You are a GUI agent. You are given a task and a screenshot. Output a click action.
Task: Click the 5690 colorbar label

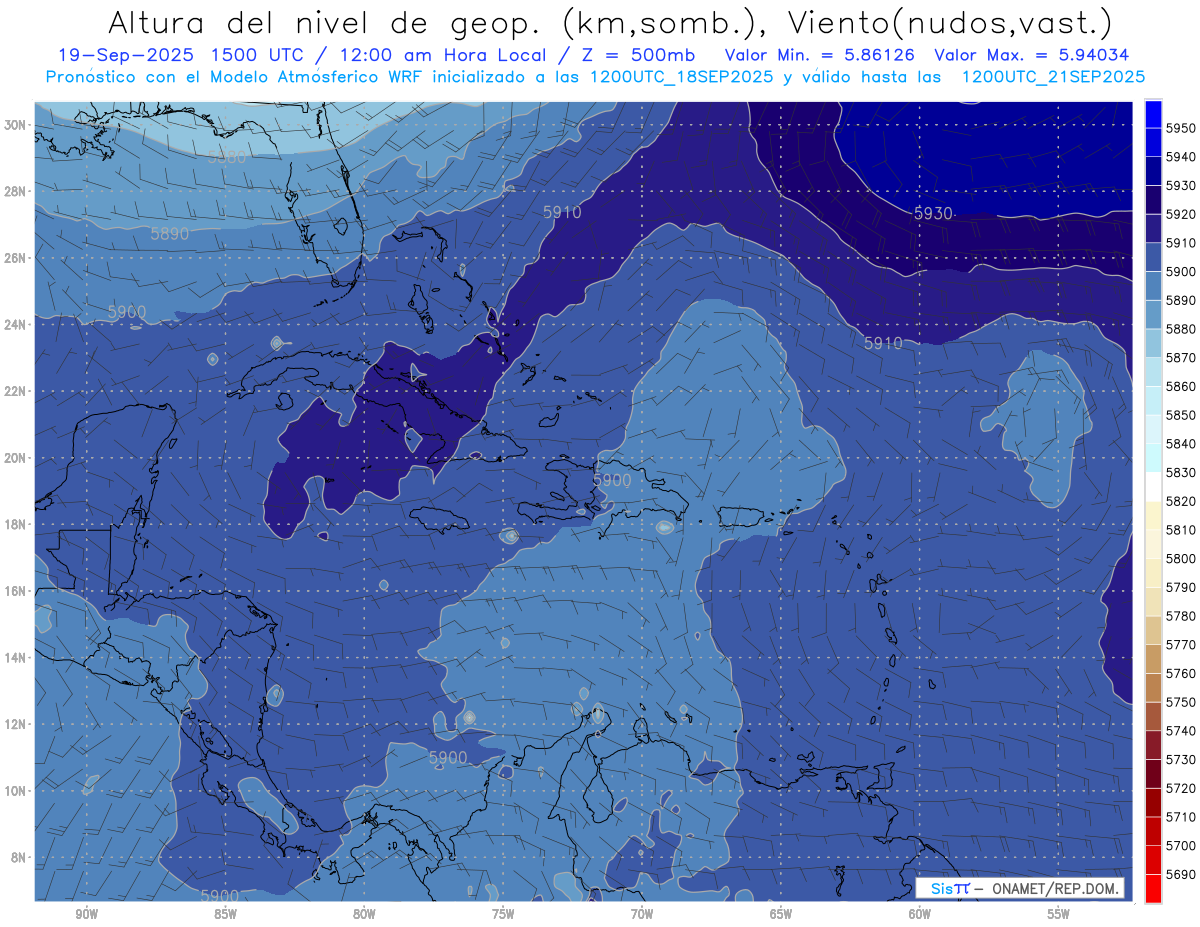point(1181,874)
